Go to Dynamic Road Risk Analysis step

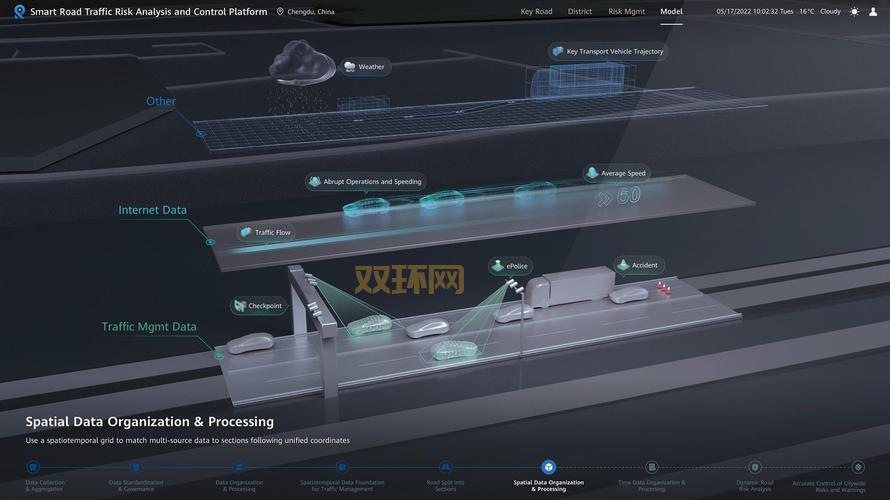coord(755,467)
